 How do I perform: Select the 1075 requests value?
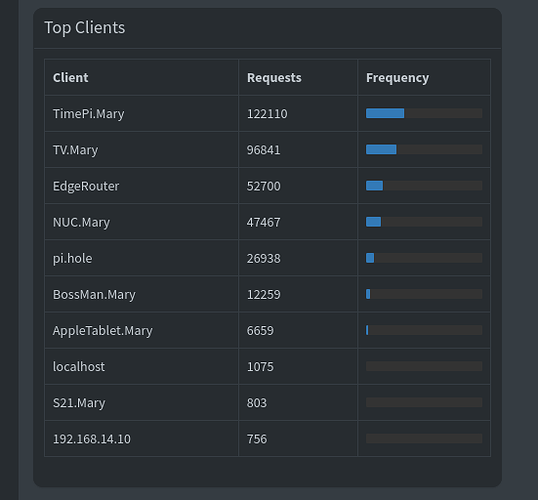point(260,367)
